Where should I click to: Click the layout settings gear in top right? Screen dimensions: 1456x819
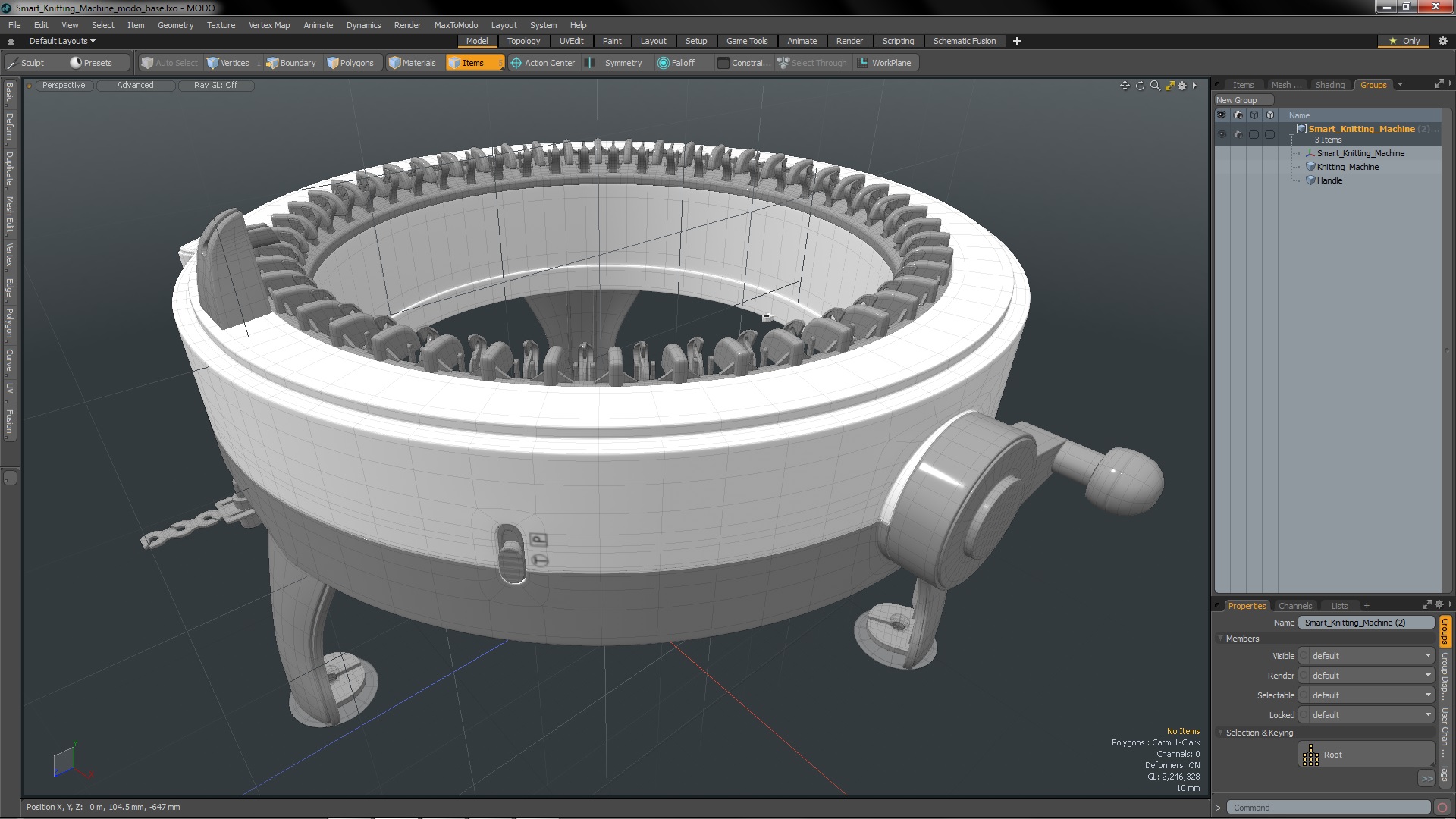tap(1442, 41)
